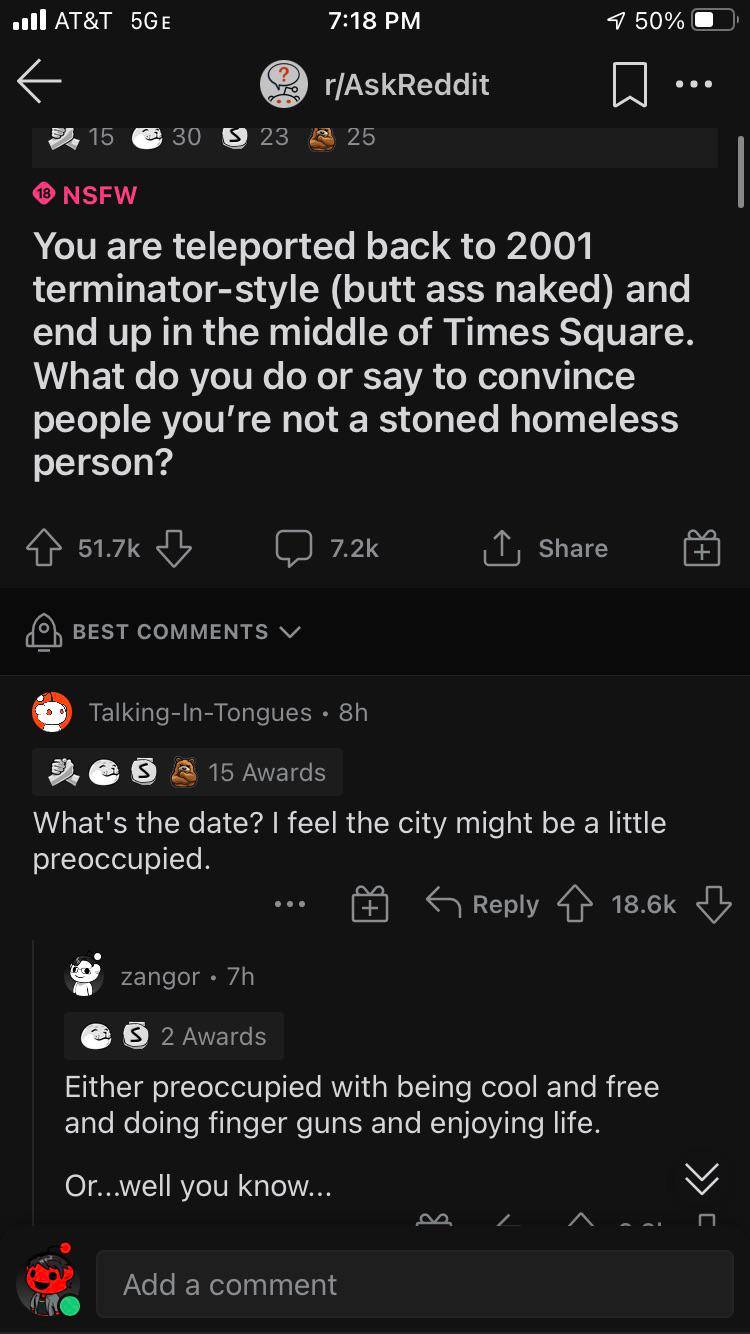750x1334 pixels.
Task: Share the post
Action: [x=545, y=548]
